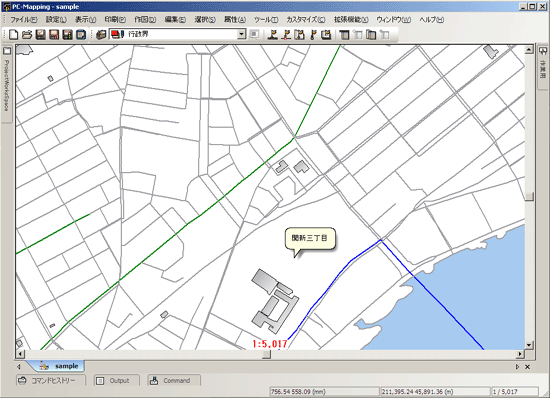Open the 編集(E) menu
Viewport: 550px width, 398px height.
coord(175,20)
